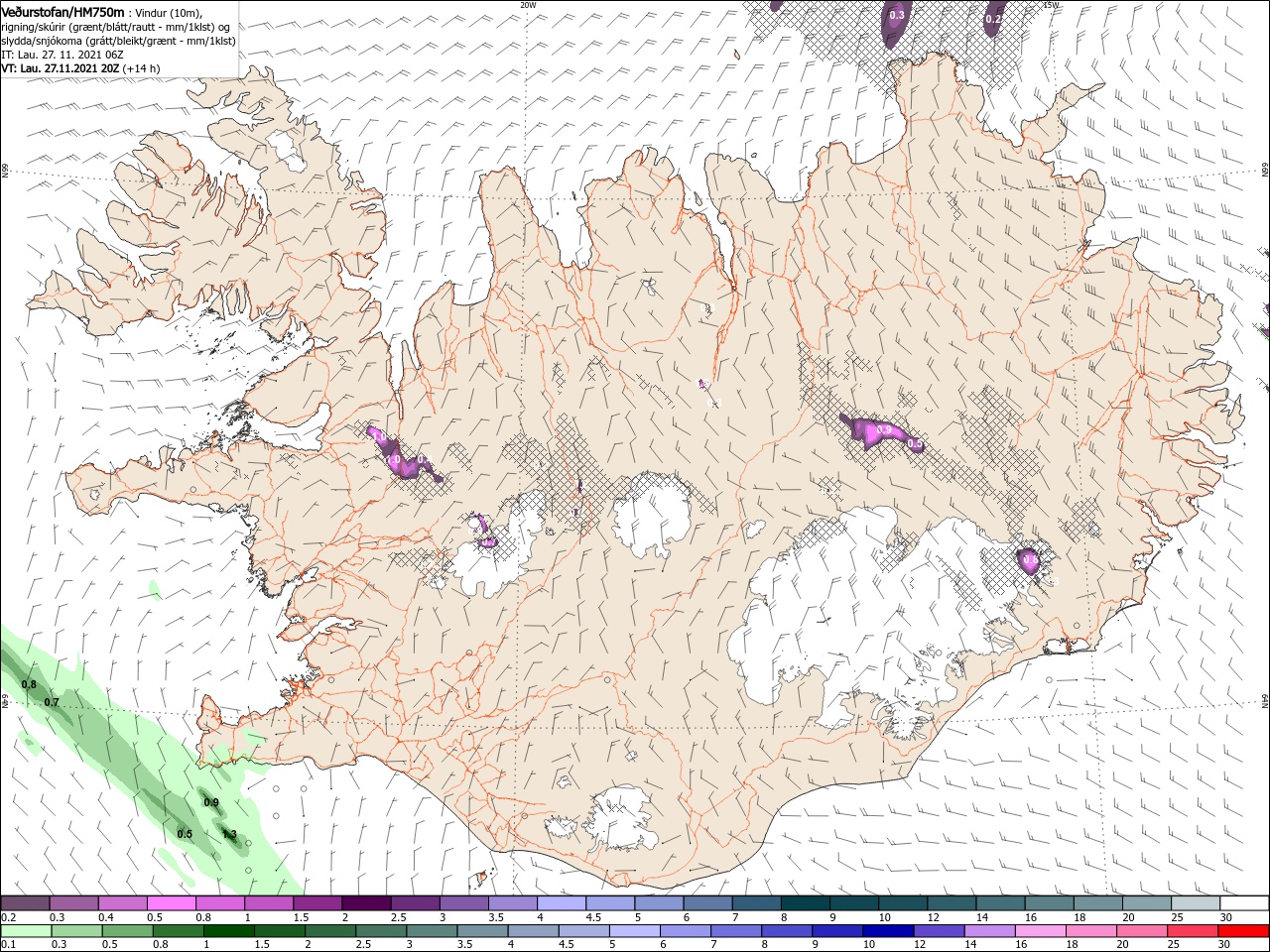Pick the green legend swatch starting at 0.5
Viewport: 1270px width, 952px height.
tap(128, 931)
